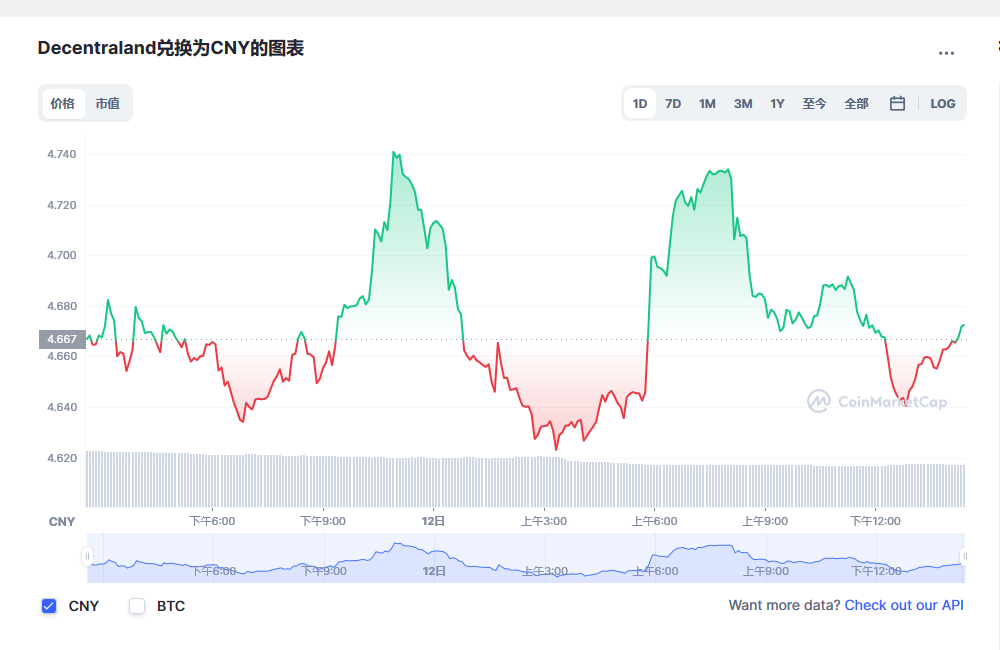Select the 1M time range
Image resolution: width=1000 pixels, height=650 pixels.
[x=707, y=103]
